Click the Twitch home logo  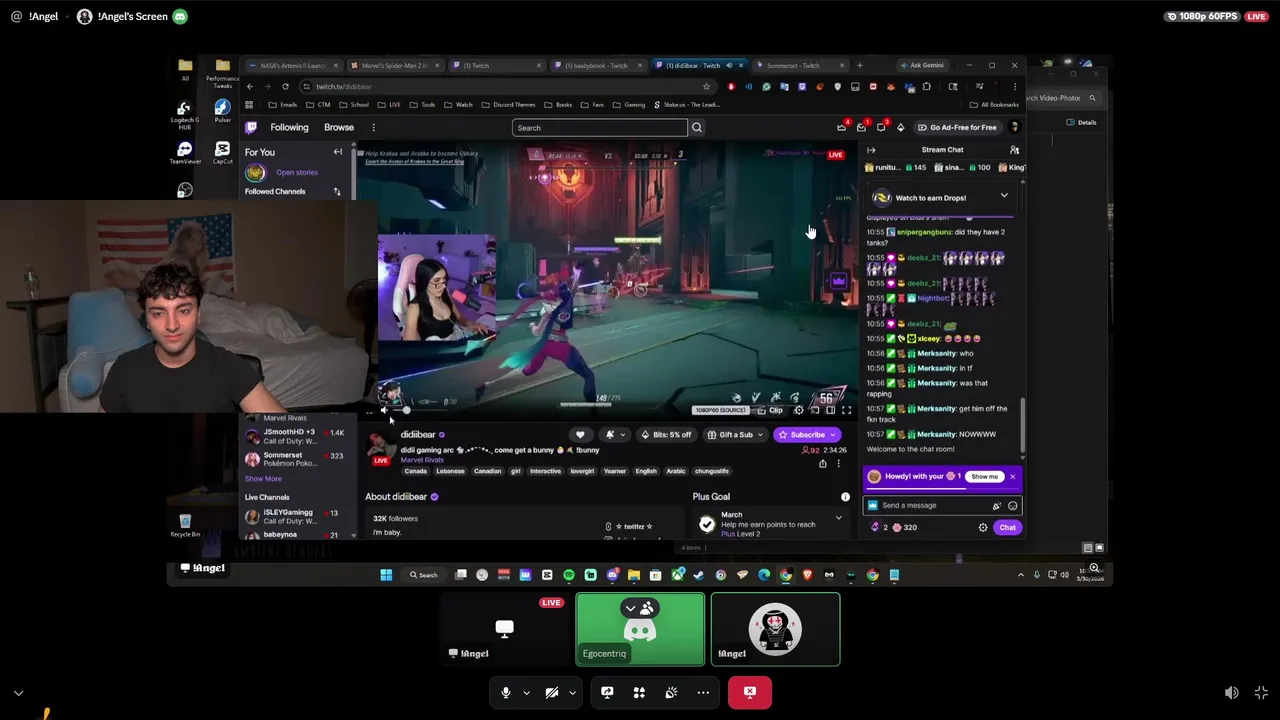coord(251,127)
